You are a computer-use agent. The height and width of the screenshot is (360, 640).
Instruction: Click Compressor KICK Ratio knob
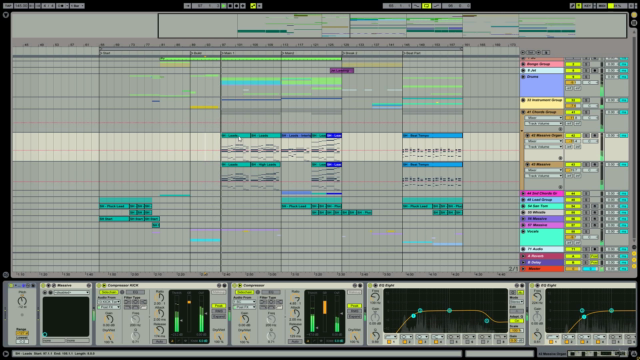click(x=160, y=299)
